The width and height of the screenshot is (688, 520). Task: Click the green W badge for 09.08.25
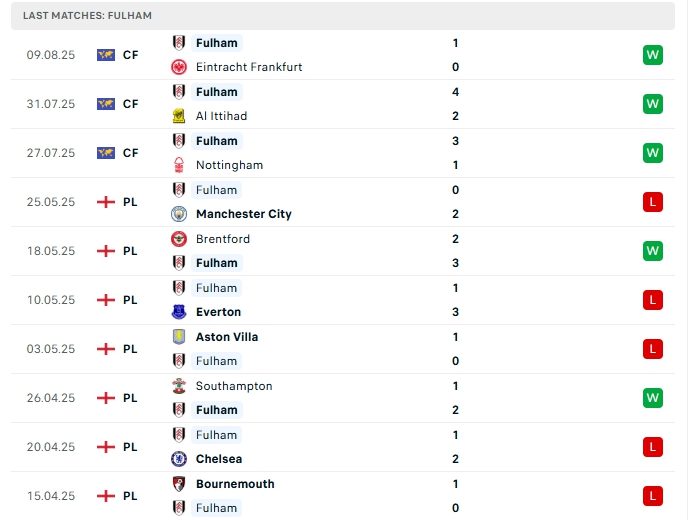tap(653, 55)
